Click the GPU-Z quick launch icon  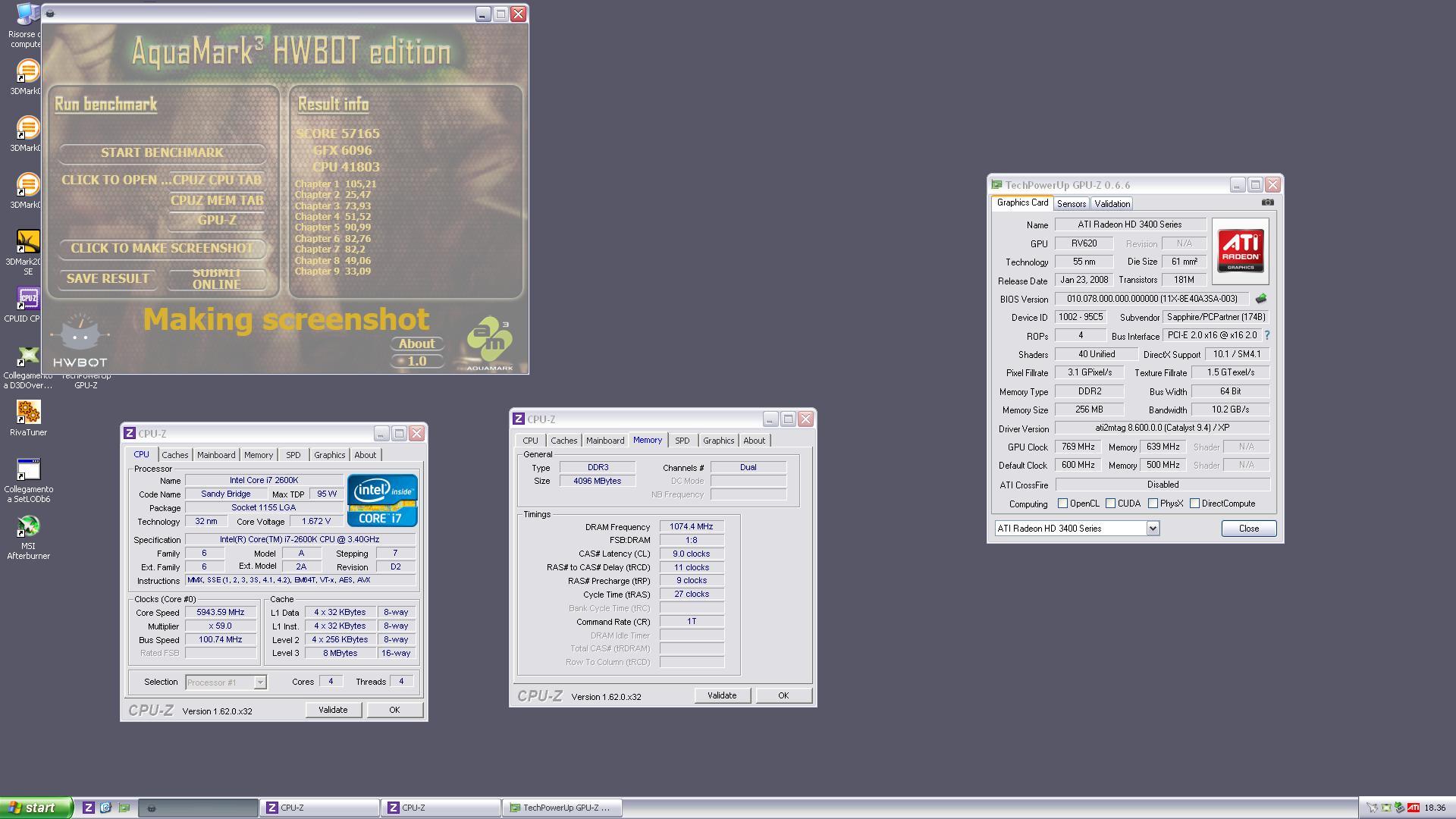tap(124, 808)
